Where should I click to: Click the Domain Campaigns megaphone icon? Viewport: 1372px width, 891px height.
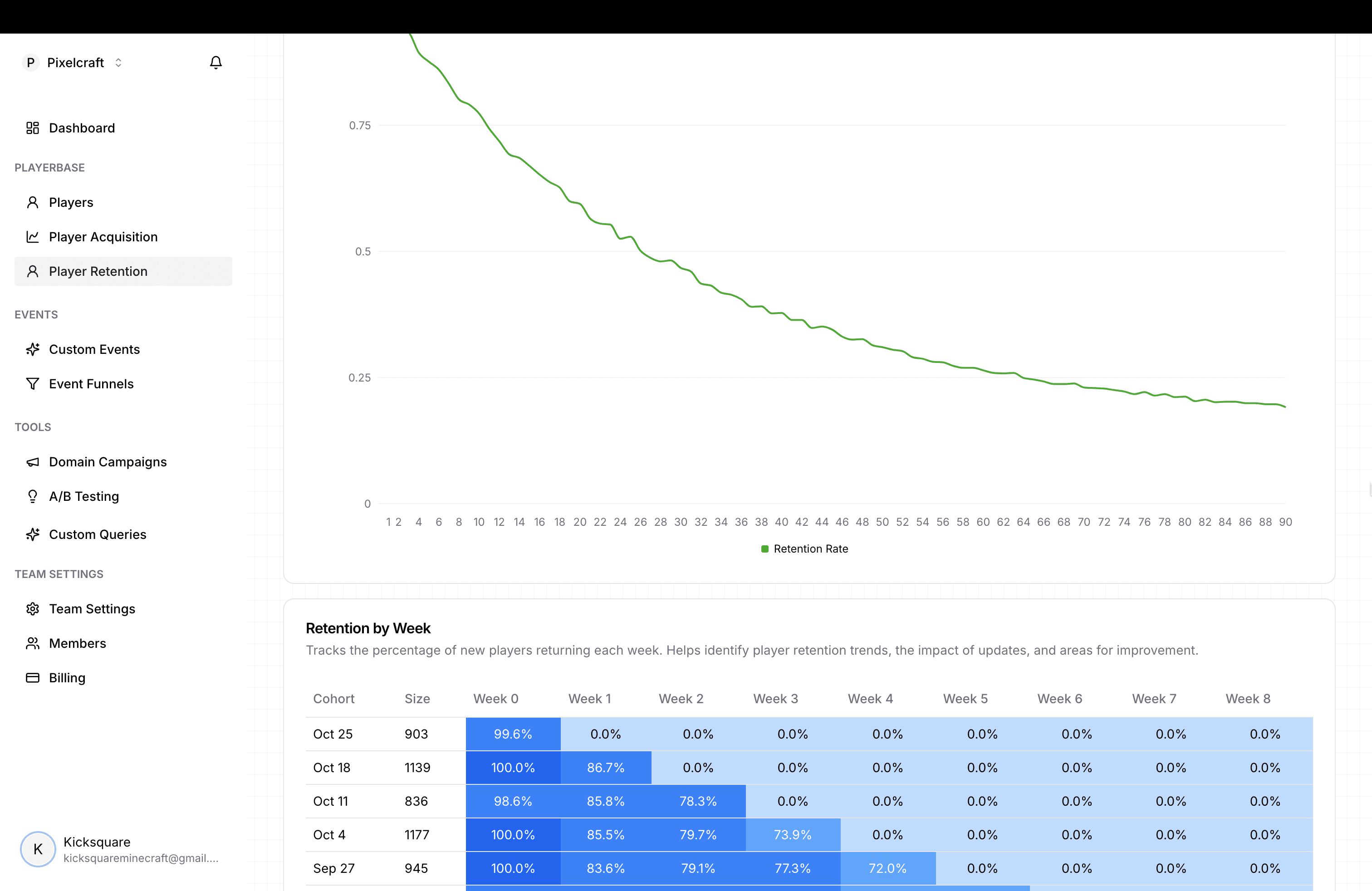[x=33, y=462]
